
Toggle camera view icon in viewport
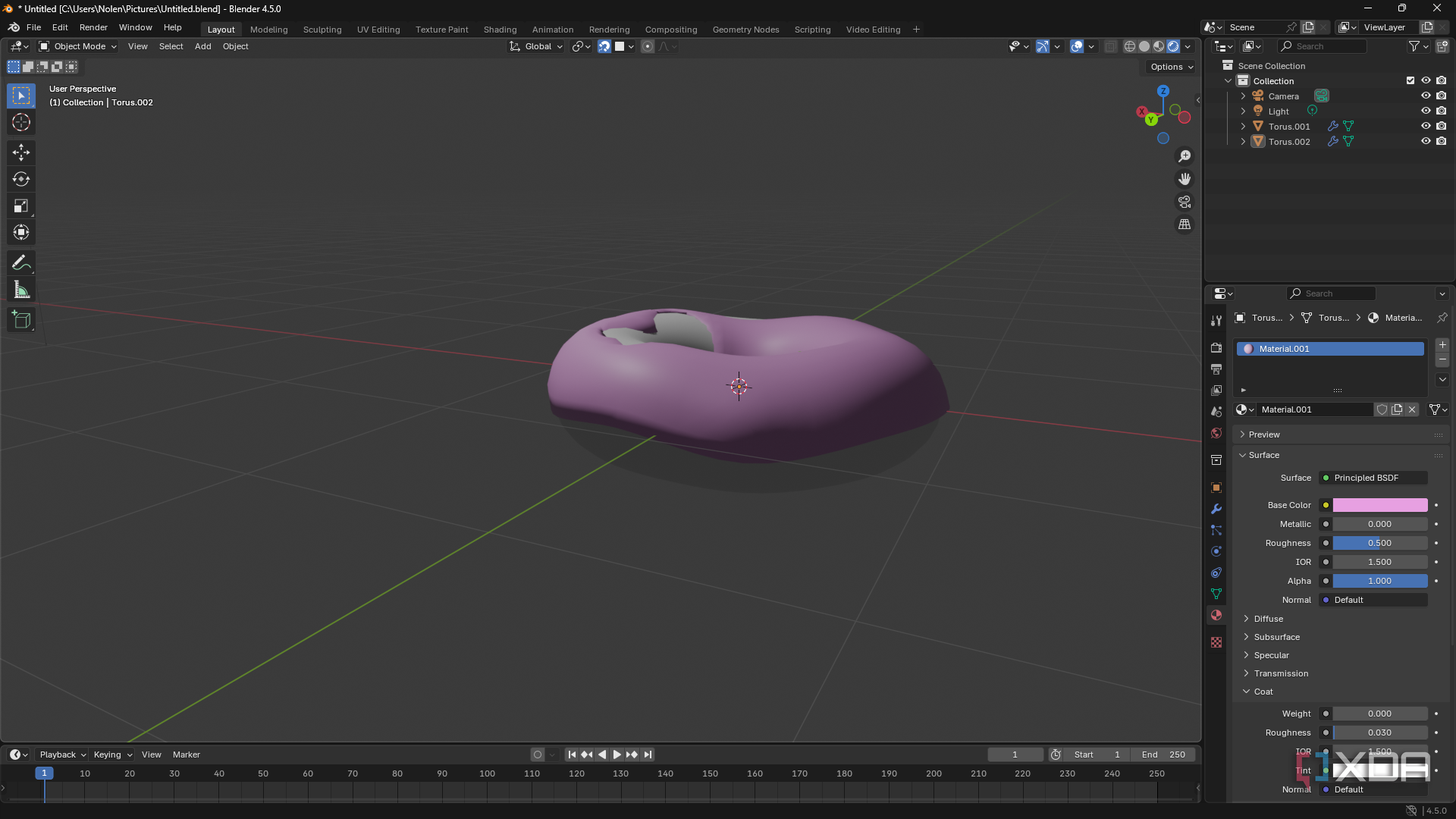point(1185,202)
